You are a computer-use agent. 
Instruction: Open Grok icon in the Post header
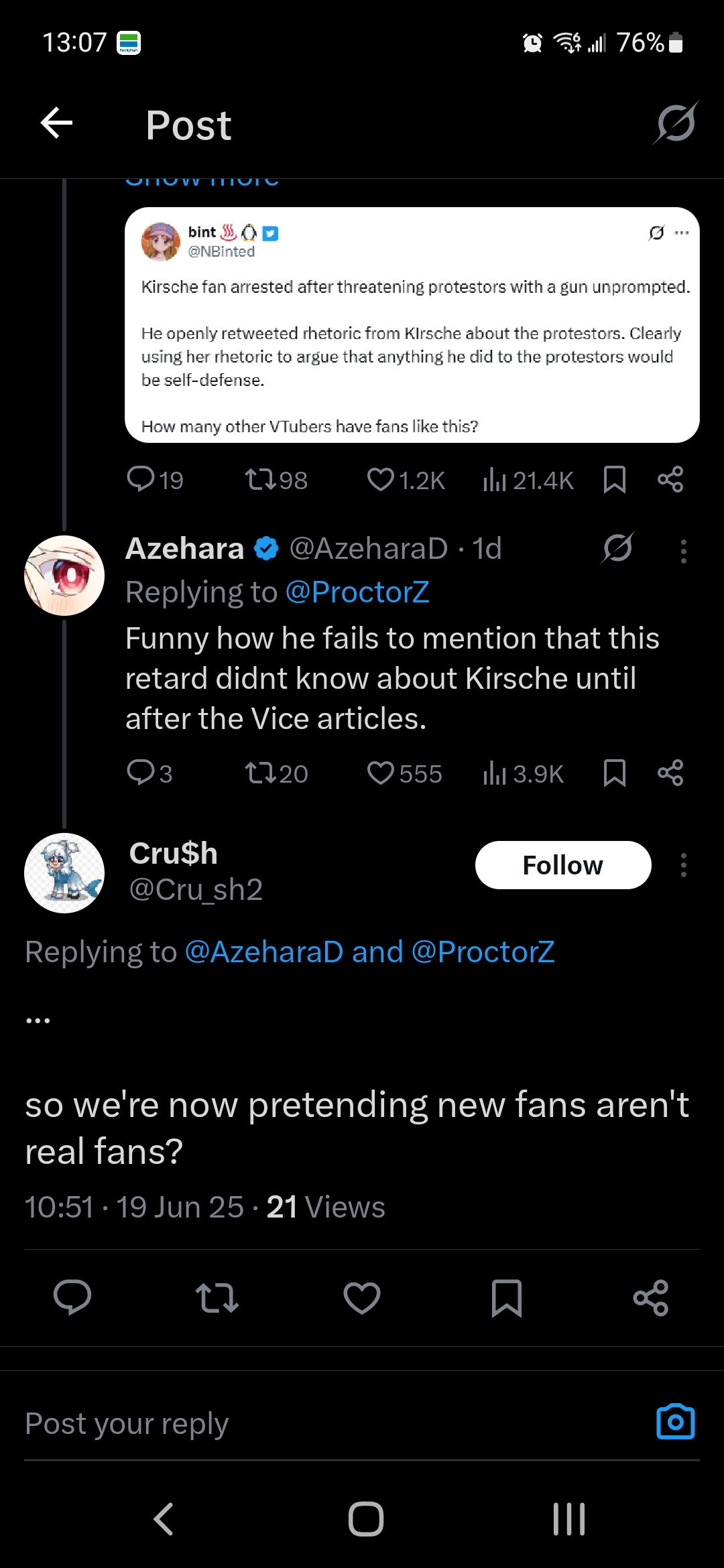click(x=676, y=123)
